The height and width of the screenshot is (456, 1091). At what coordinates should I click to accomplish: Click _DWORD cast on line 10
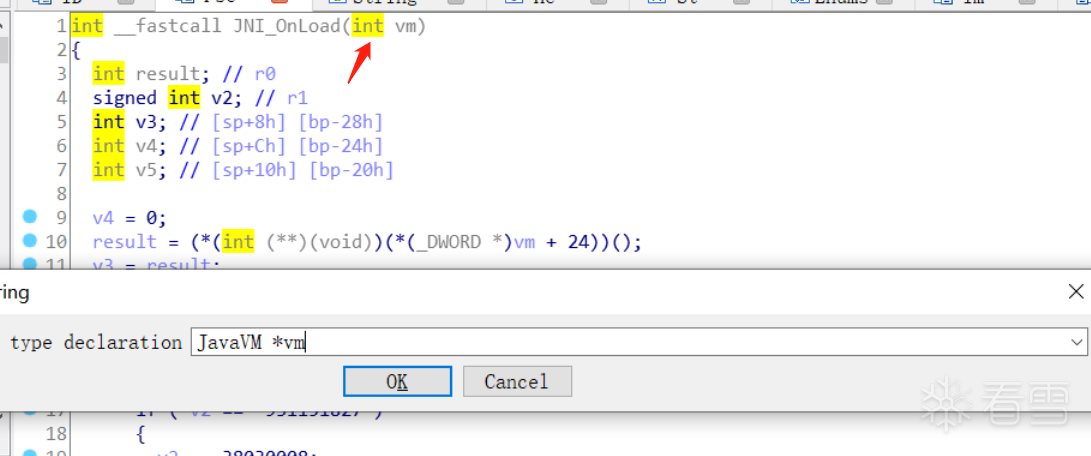point(450,242)
